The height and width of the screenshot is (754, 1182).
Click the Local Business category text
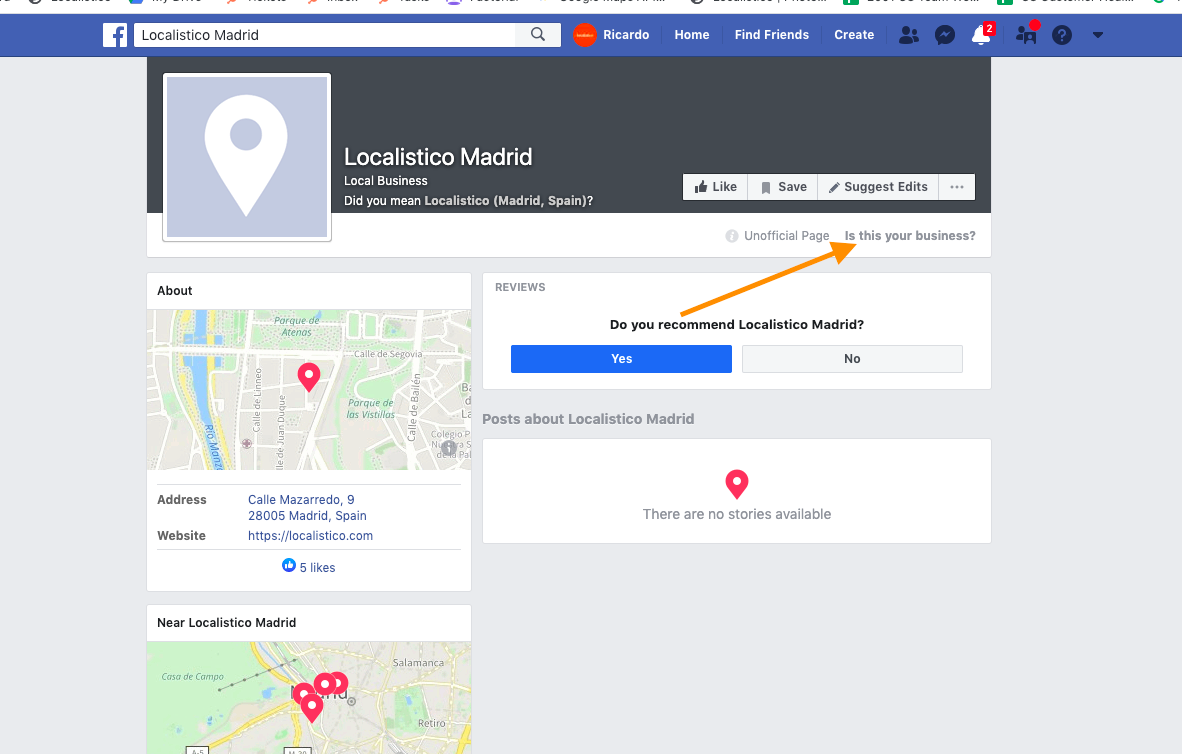click(386, 181)
